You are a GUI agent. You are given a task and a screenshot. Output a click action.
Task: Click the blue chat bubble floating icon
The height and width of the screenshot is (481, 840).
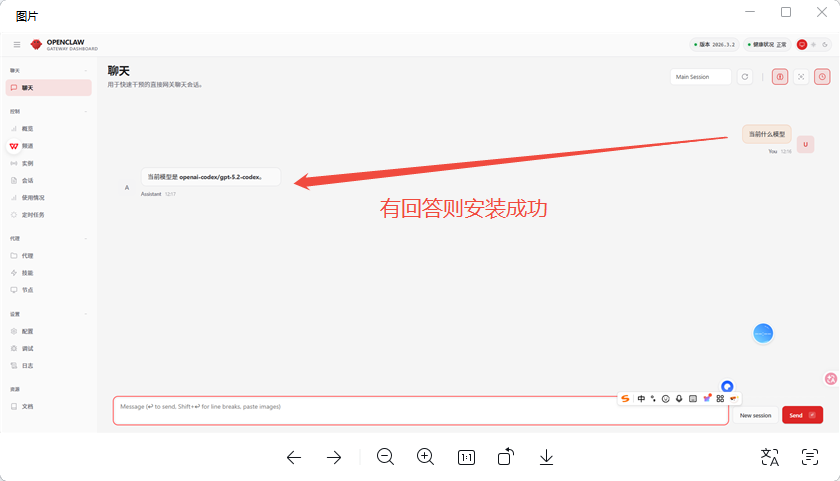point(727,386)
